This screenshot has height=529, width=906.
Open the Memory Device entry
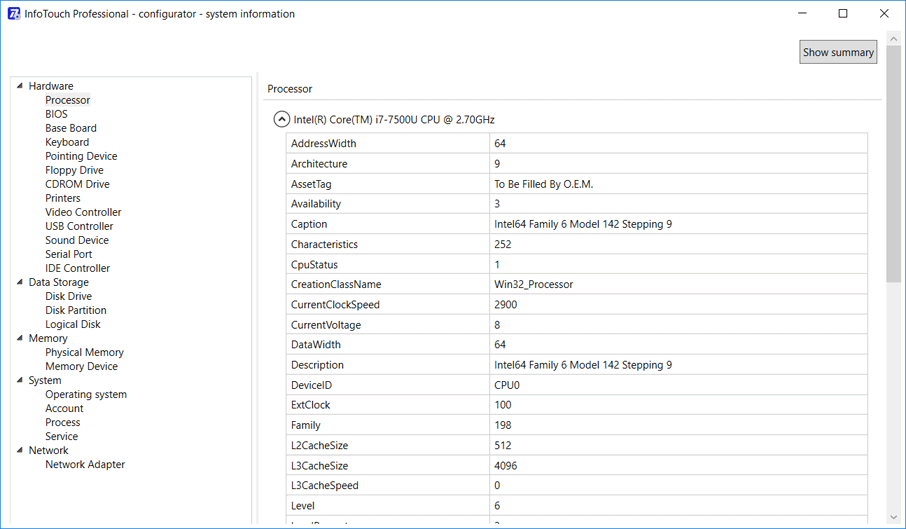[x=81, y=366]
